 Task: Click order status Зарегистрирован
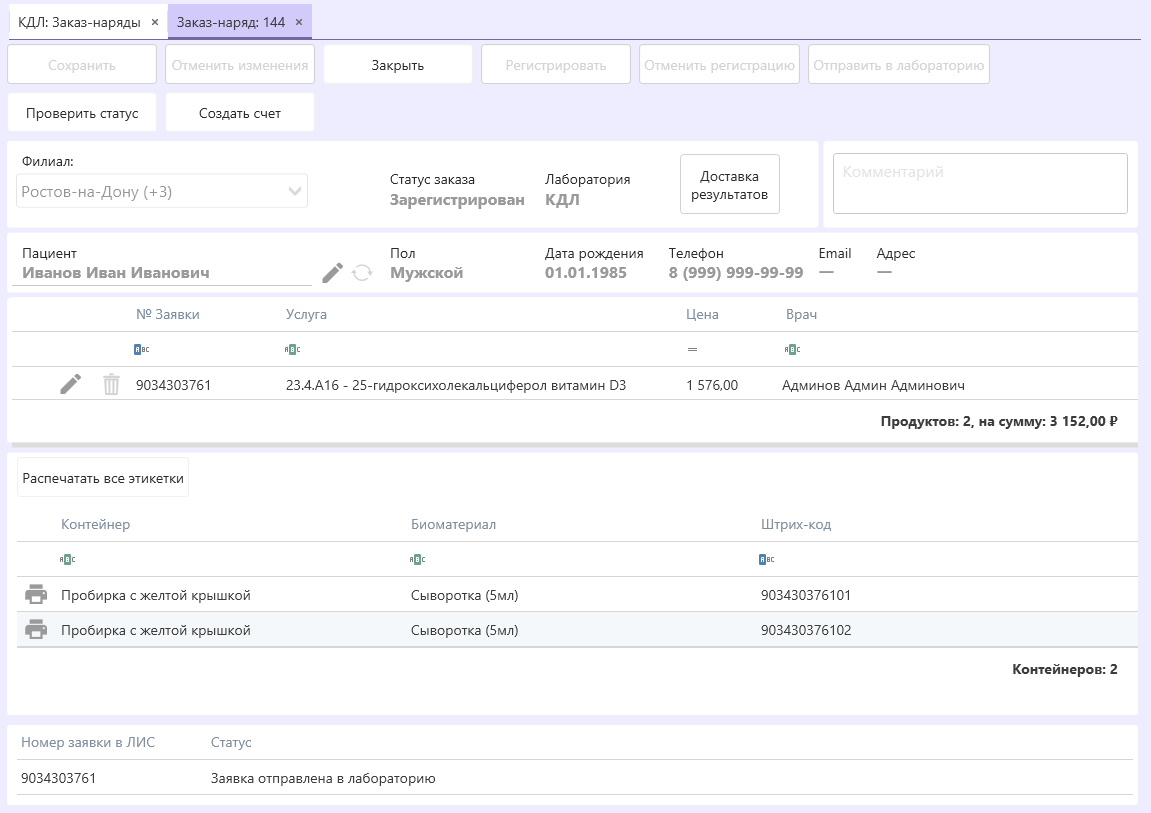pyautogui.click(x=457, y=200)
